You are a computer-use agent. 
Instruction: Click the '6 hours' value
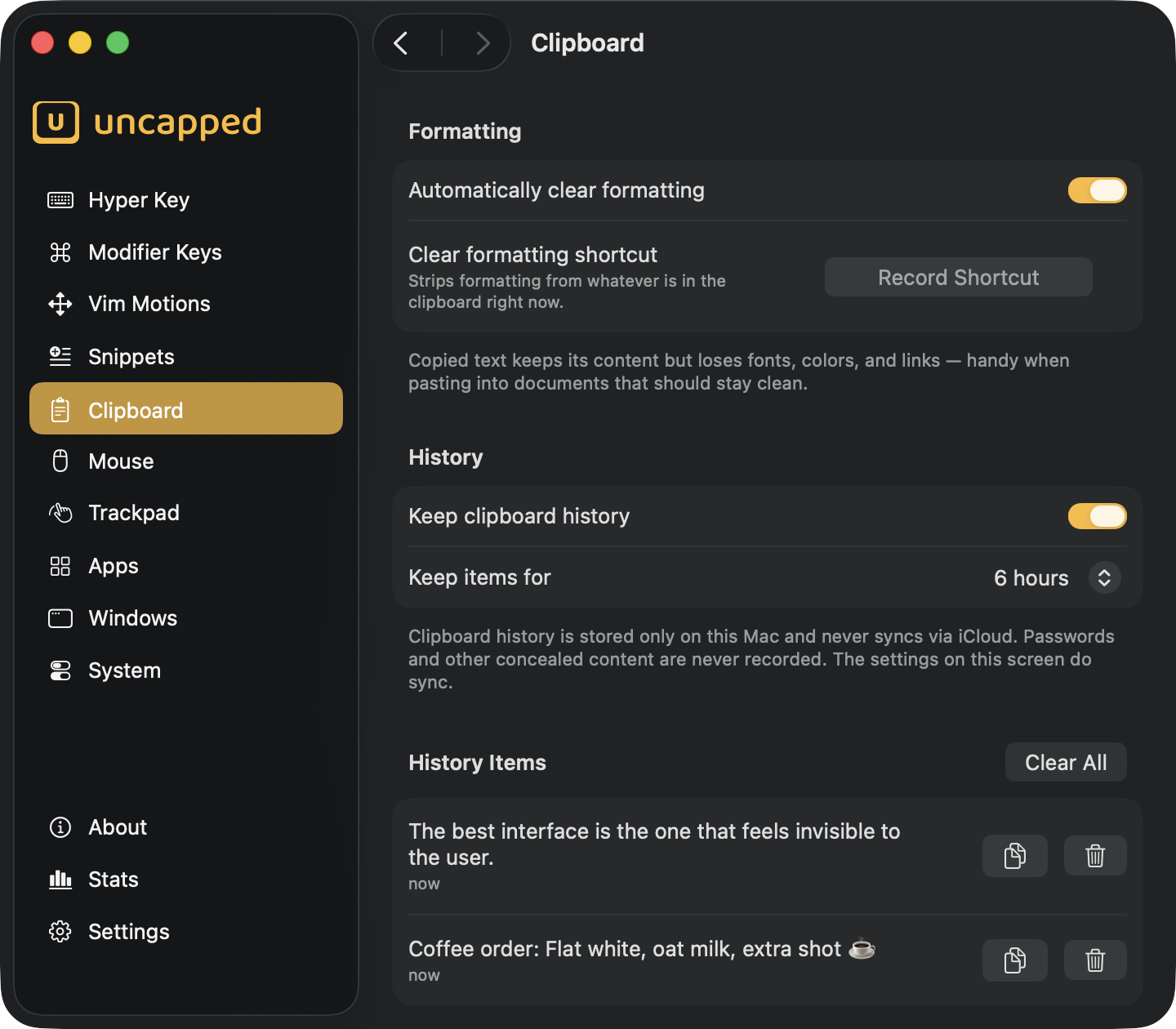tap(1031, 578)
